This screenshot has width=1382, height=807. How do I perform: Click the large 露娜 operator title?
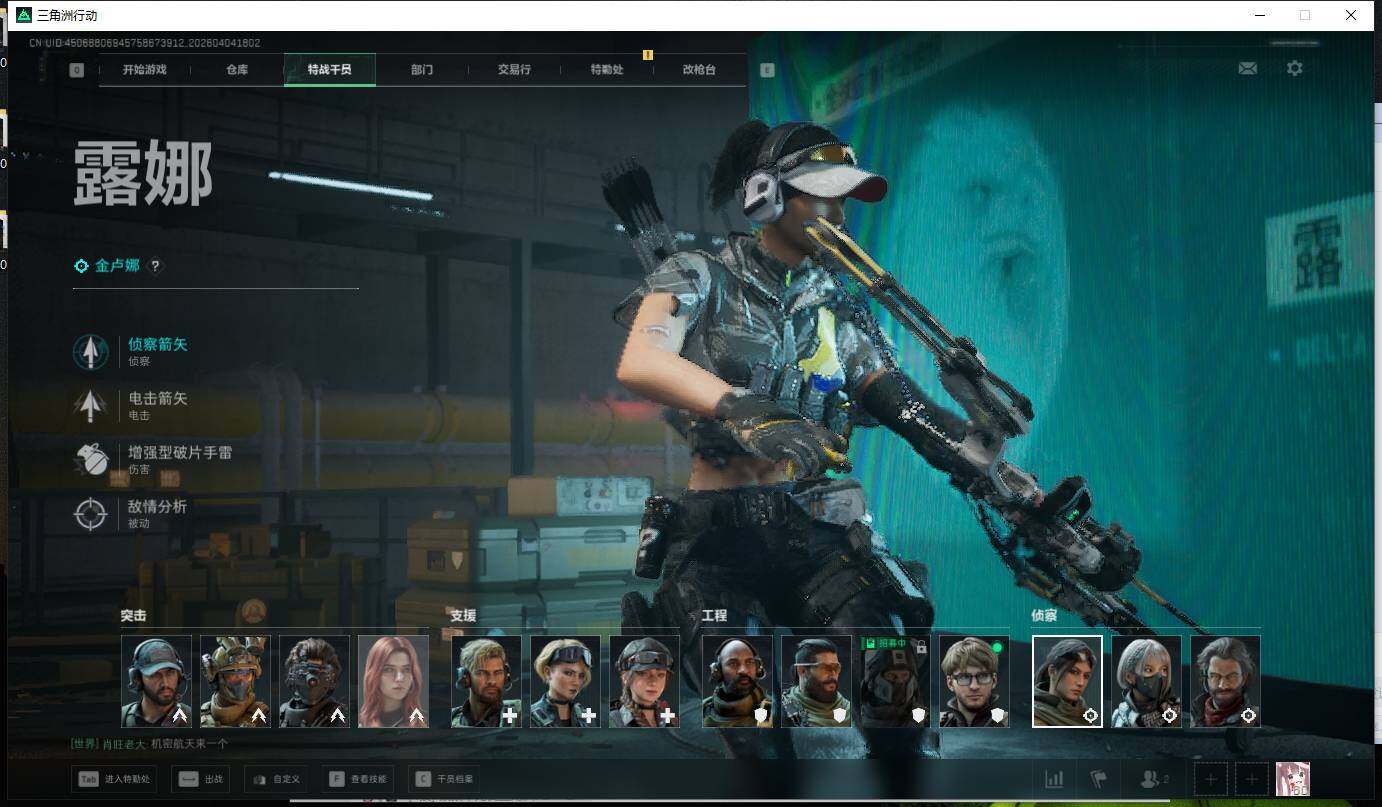143,174
